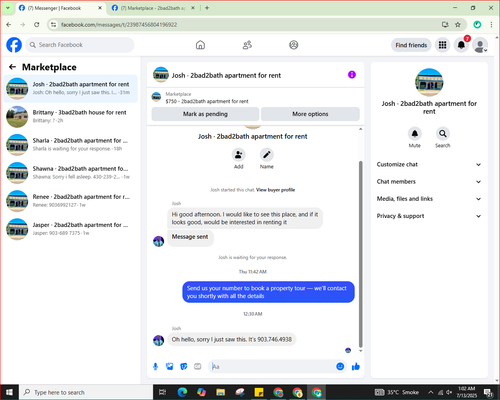The height and width of the screenshot is (400, 500).
Task: Expand Customize chat section
Action: 429,164
